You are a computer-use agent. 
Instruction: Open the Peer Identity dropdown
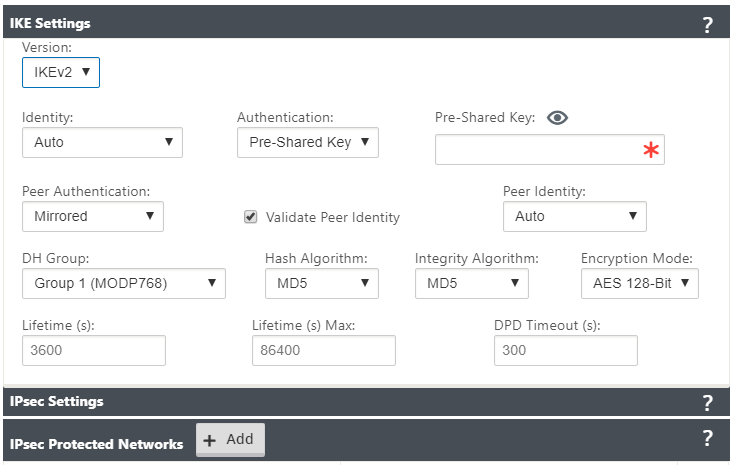pos(575,216)
